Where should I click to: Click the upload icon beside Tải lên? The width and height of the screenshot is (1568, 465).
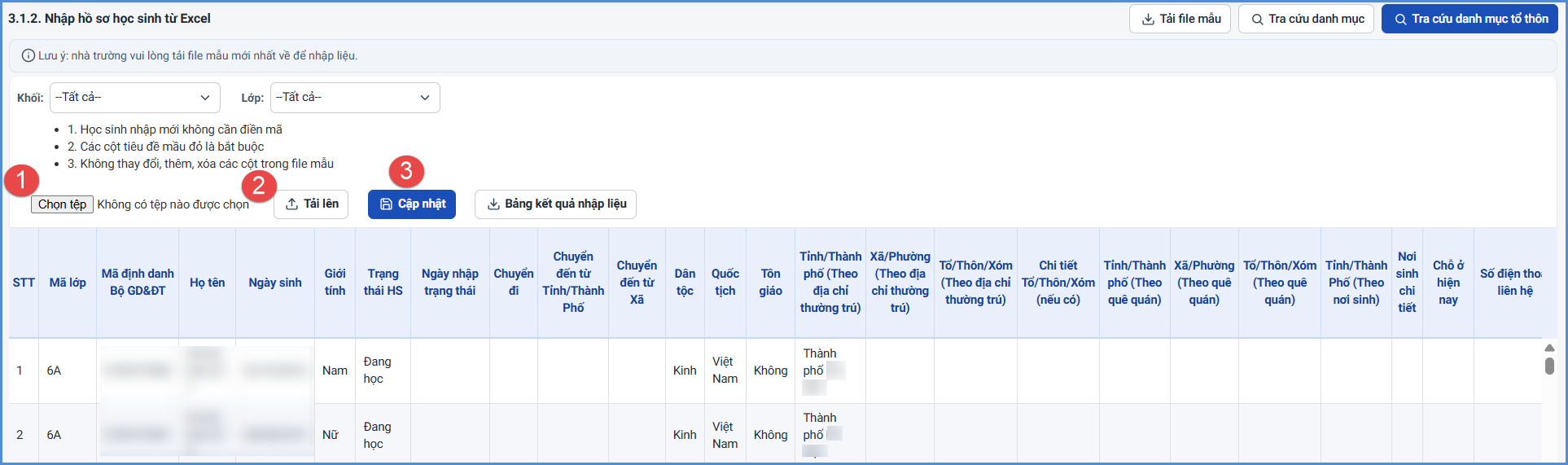pyautogui.click(x=291, y=204)
